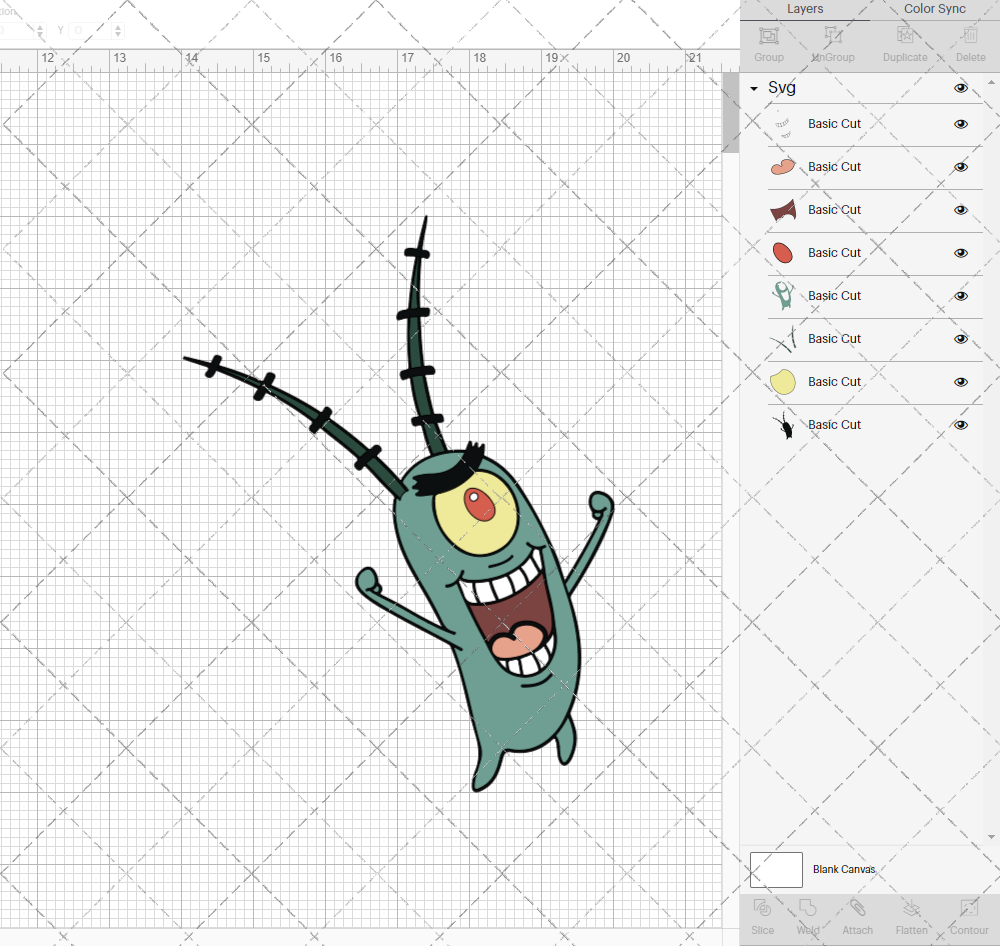1000x946 pixels.
Task: Hide the red pupil Basic Cut layer
Action: coord(960,253)
